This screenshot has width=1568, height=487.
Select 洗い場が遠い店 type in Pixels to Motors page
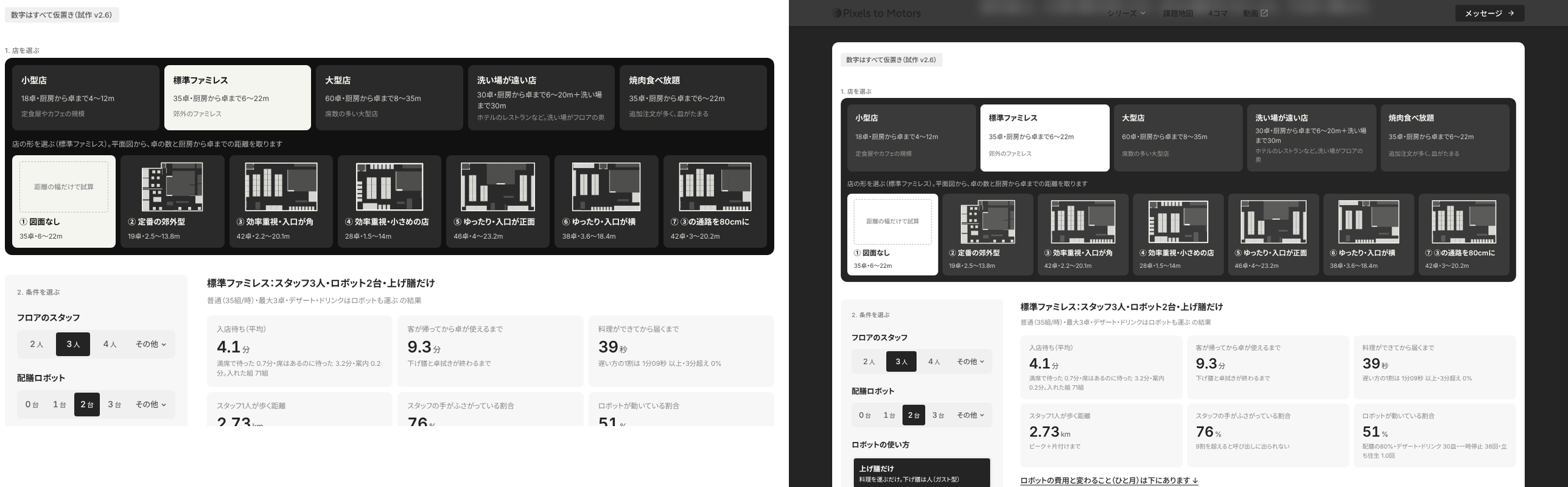point(1312,138)
